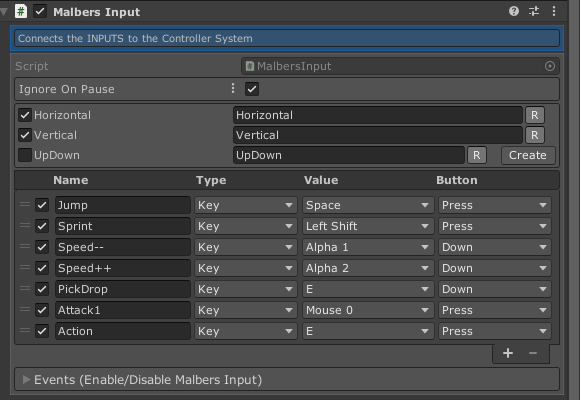The height and width of the screenshot is (400, 580).
Task: Open the Ignore On Pause three-dot menu
Action: (x=233, y=88)
